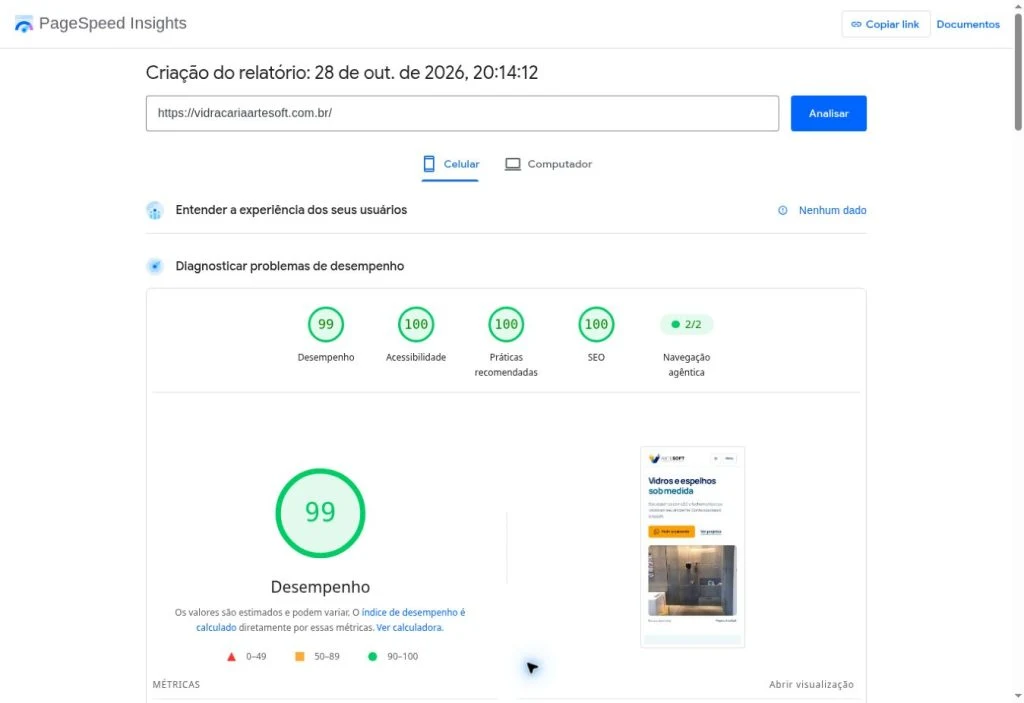Click the 90–100 legend text
Image resolution: width=1024 pixels, height=703 pixels.
click(402, 657)
